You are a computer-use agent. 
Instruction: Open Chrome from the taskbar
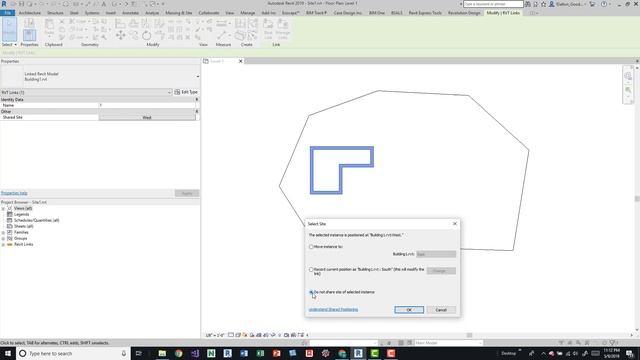(178, 353)
